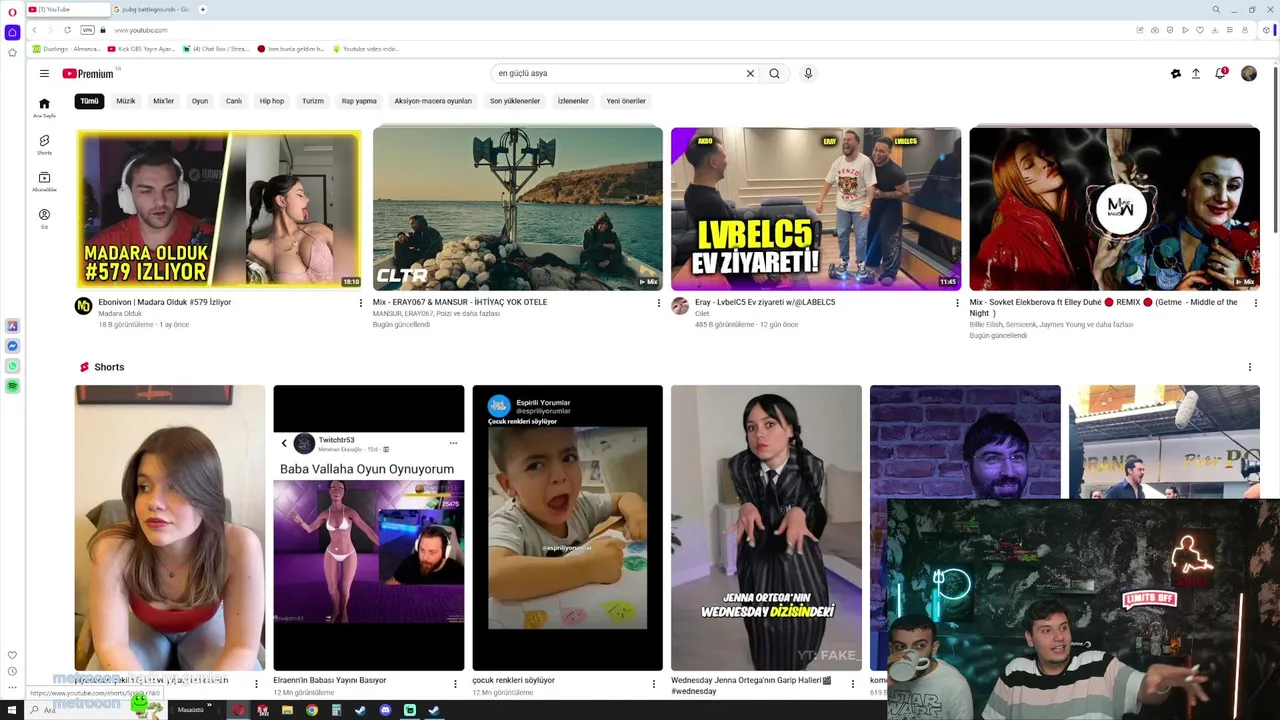Open Opera menu logo in sidebar
The image size is (1280, 720).
point(12,12)
